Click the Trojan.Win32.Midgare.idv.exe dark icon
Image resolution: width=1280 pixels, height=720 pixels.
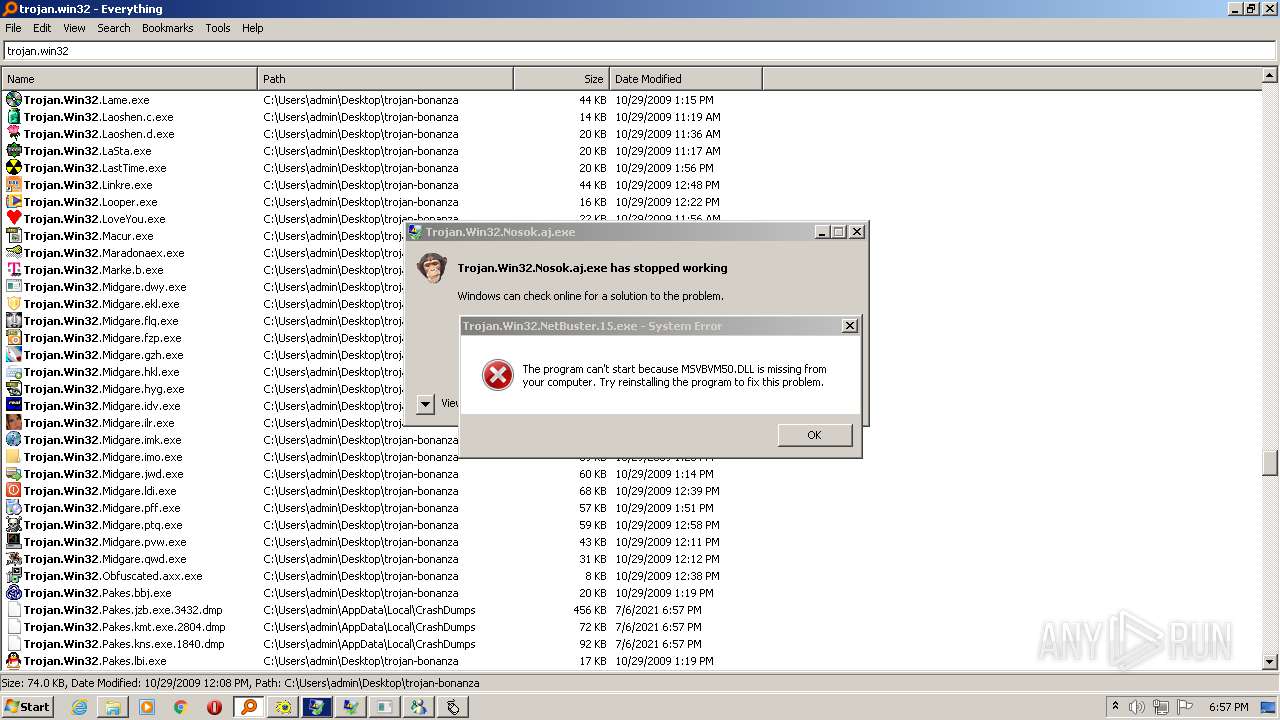point(14,406)
